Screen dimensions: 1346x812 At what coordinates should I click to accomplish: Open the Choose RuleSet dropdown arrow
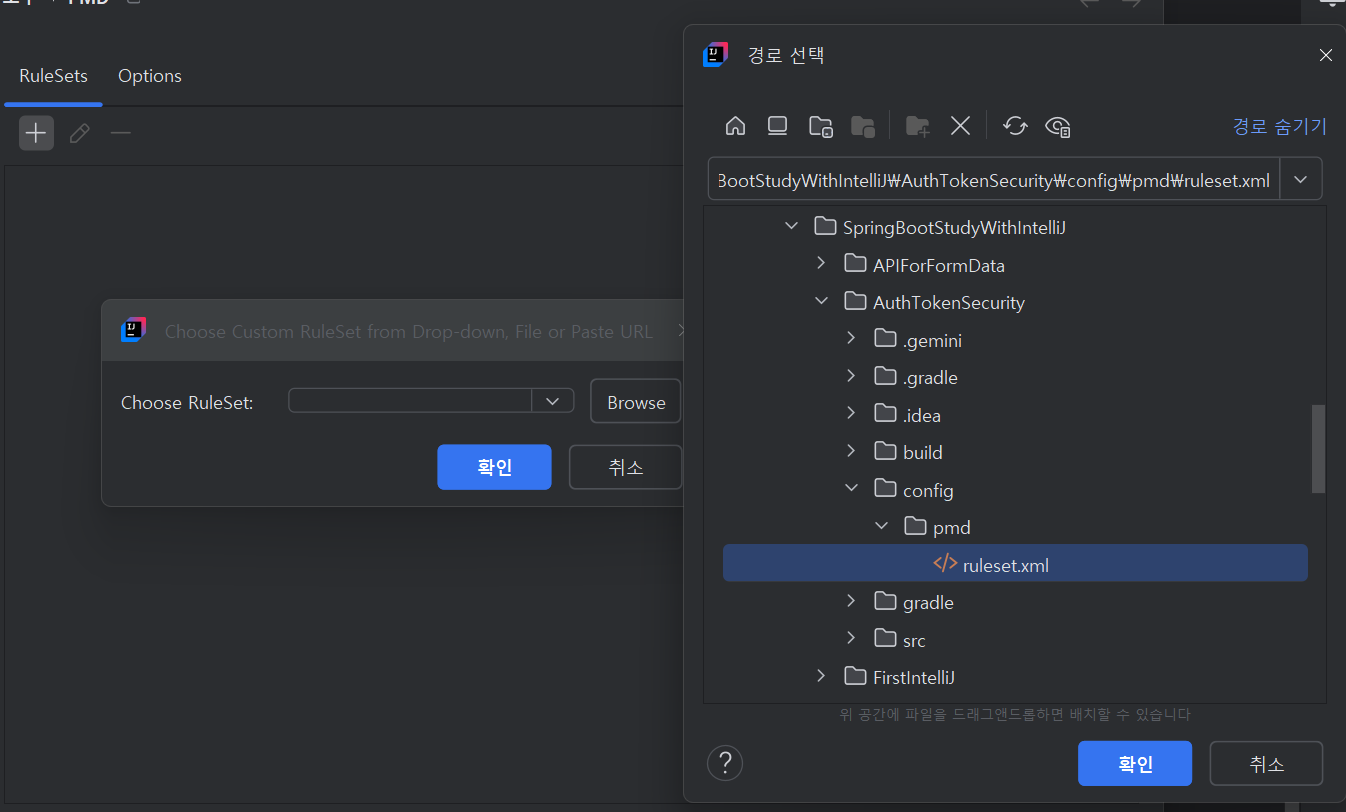click(552, 401)
